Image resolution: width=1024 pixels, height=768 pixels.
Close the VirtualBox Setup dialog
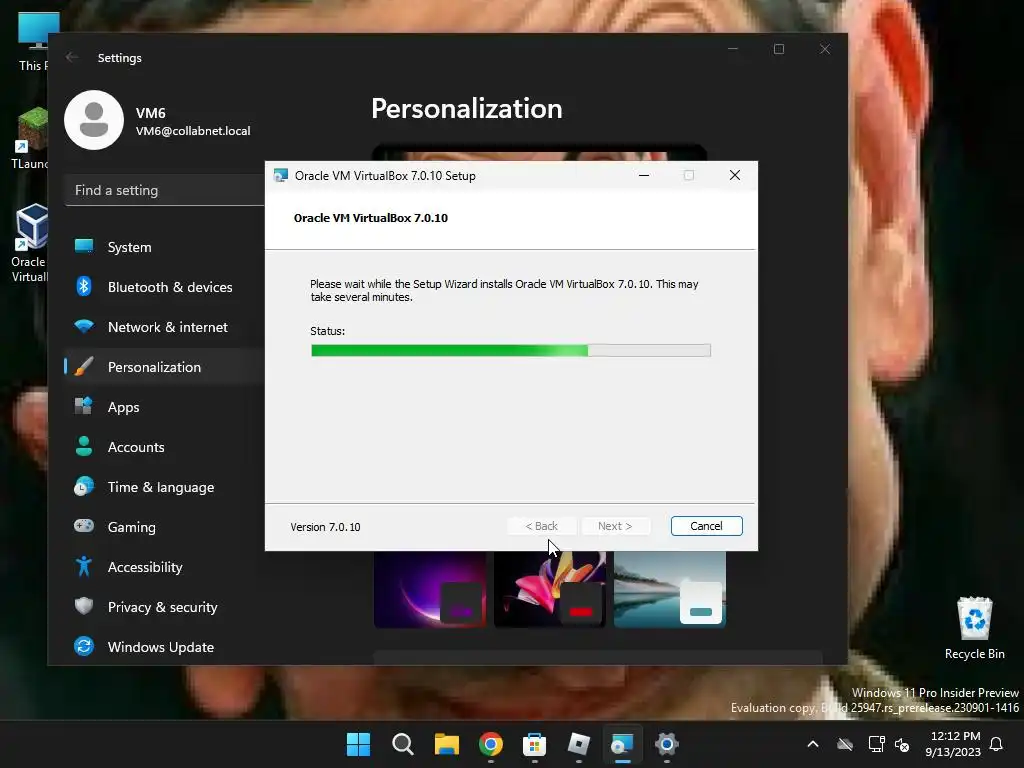click(x=735, y=175)
